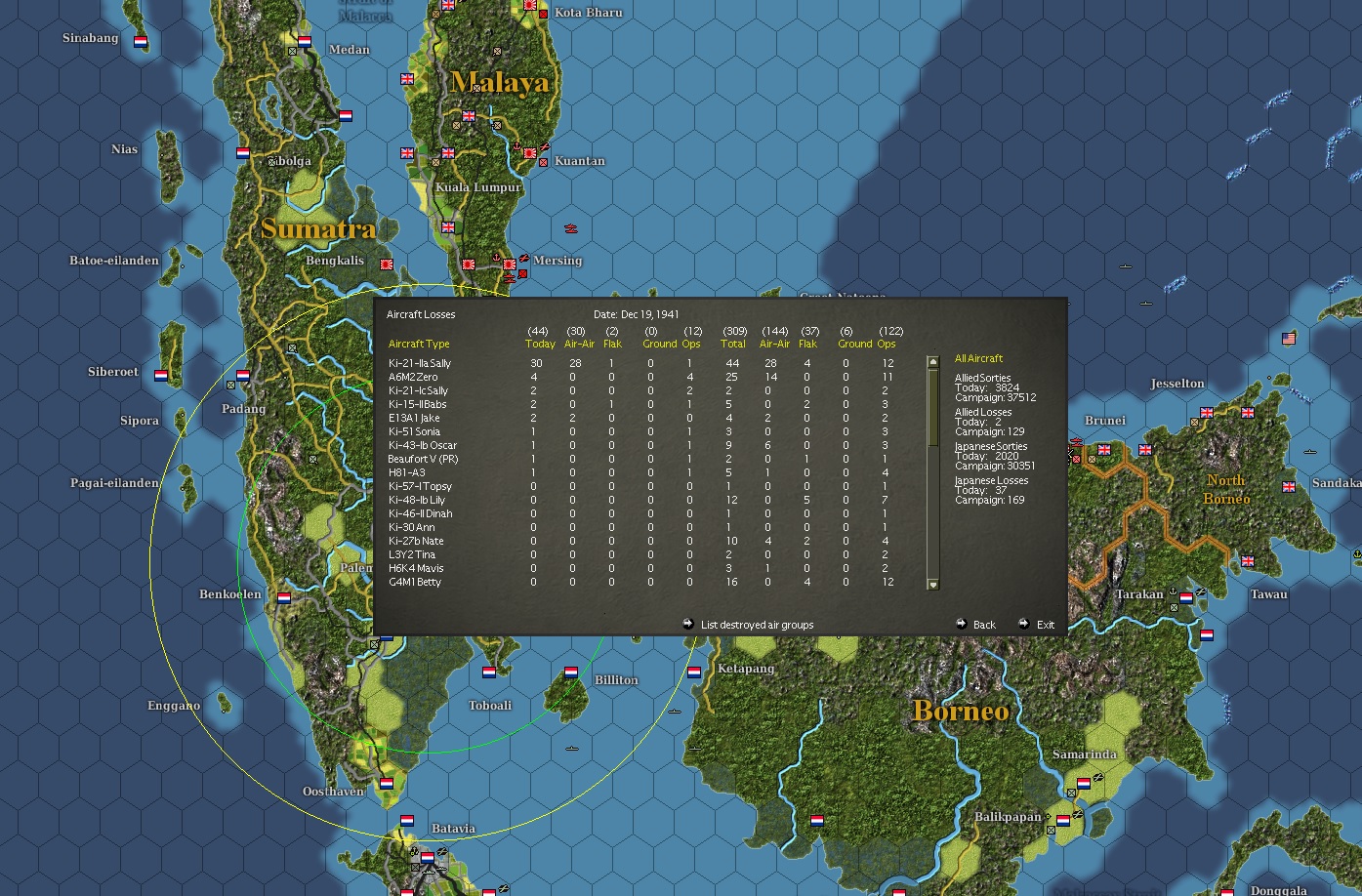Click the Date: Dec 19, 1941 text

636,314
